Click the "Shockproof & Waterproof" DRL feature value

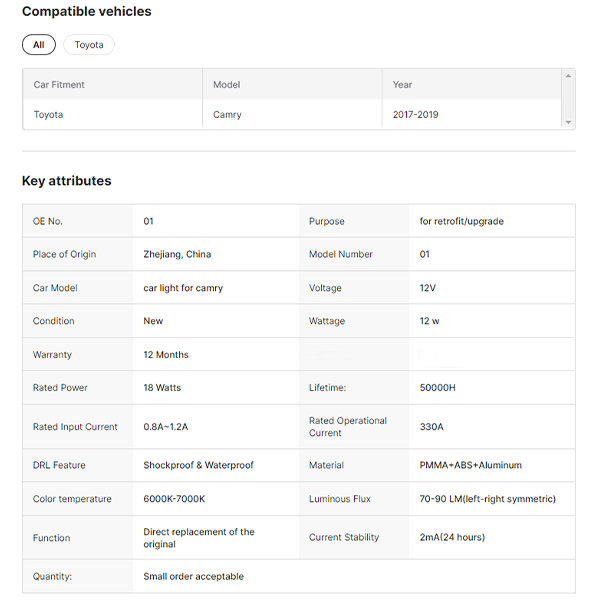coord(198,465)
